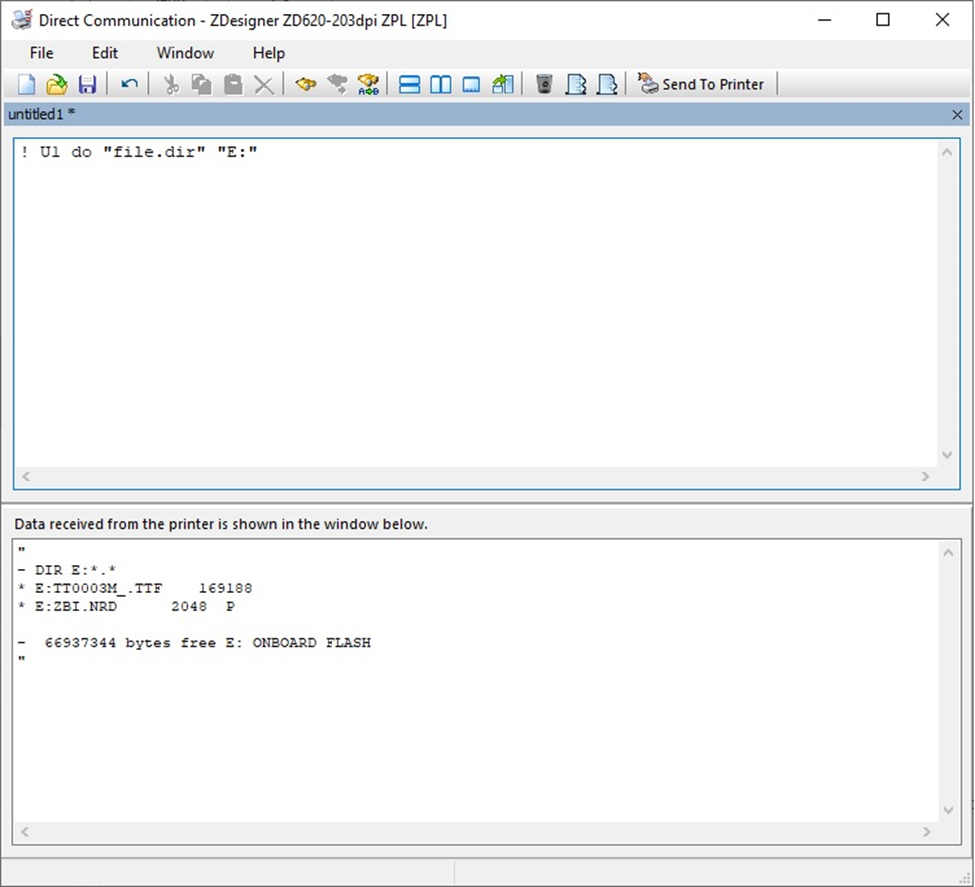Select the horizontal split layout icon
Image resolution: width=975 pixels, height=887 pixels.
(409, 84)
